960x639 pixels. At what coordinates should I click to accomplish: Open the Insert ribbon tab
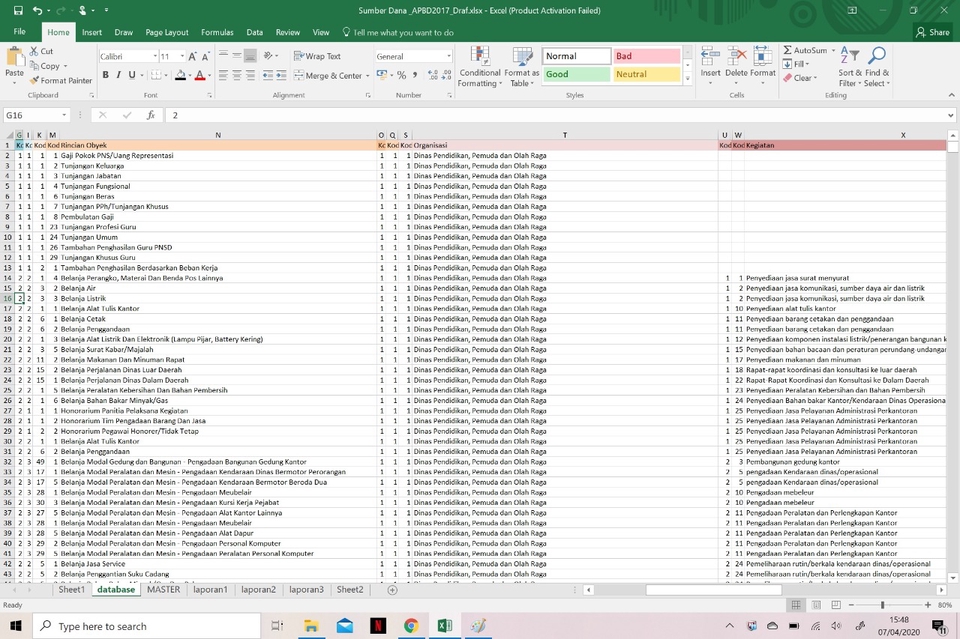92,32
